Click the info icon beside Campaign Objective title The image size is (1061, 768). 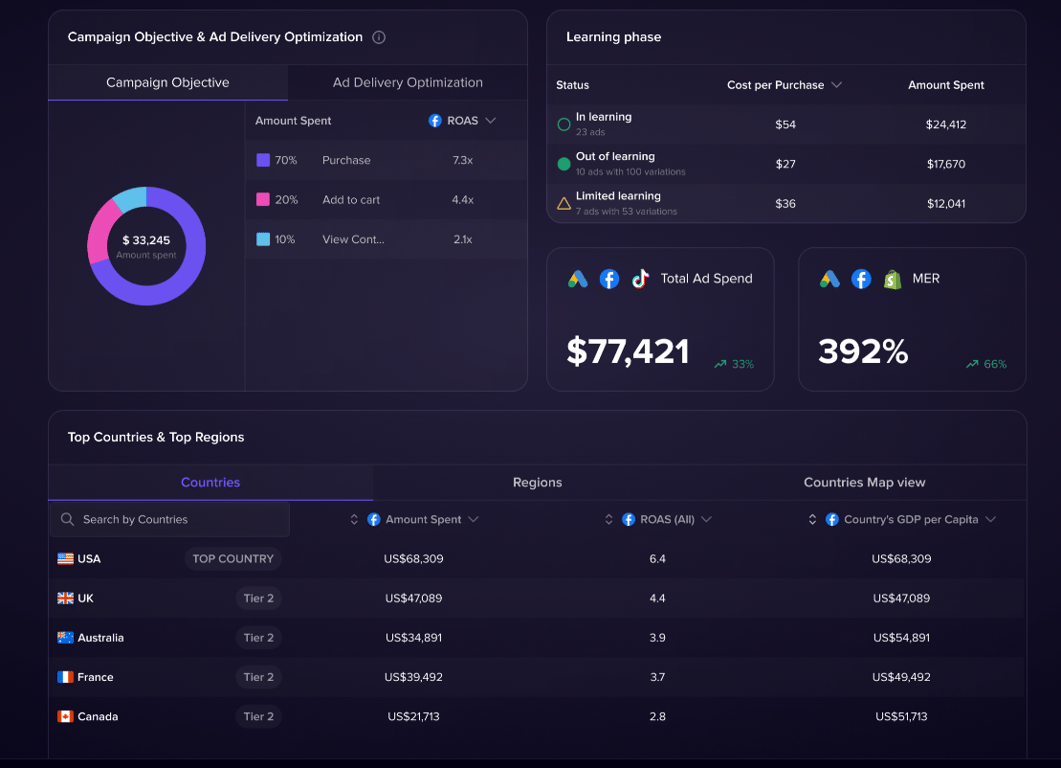[x=379, y=37]
